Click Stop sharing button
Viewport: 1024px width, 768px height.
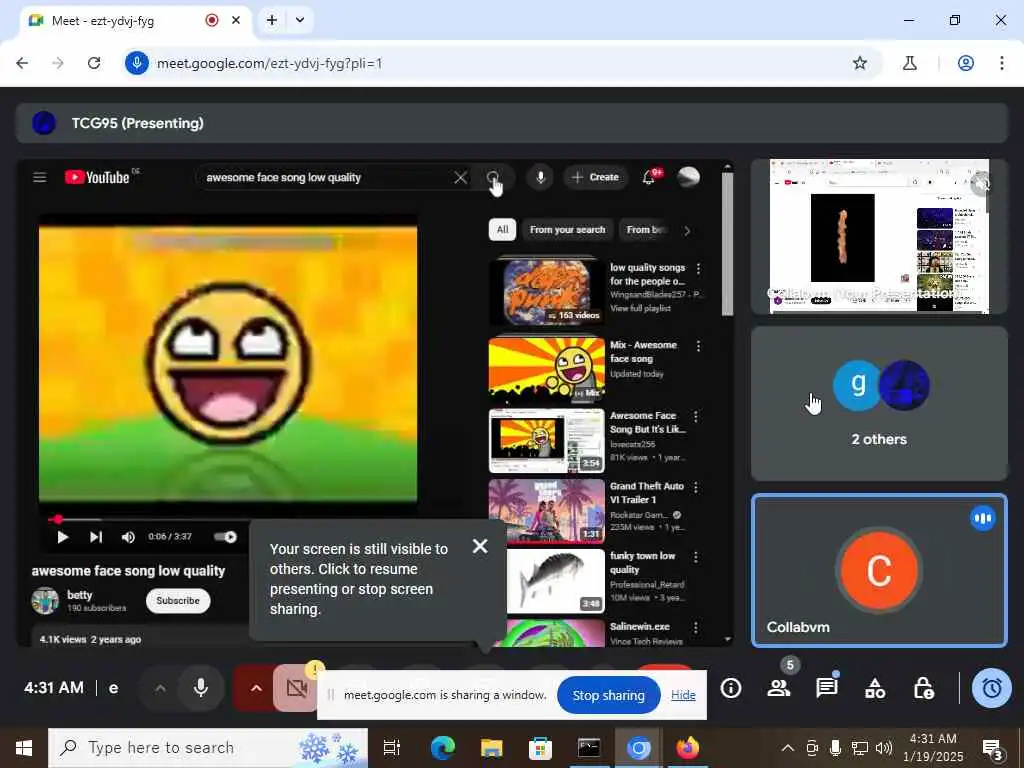[x=608, y=696]
